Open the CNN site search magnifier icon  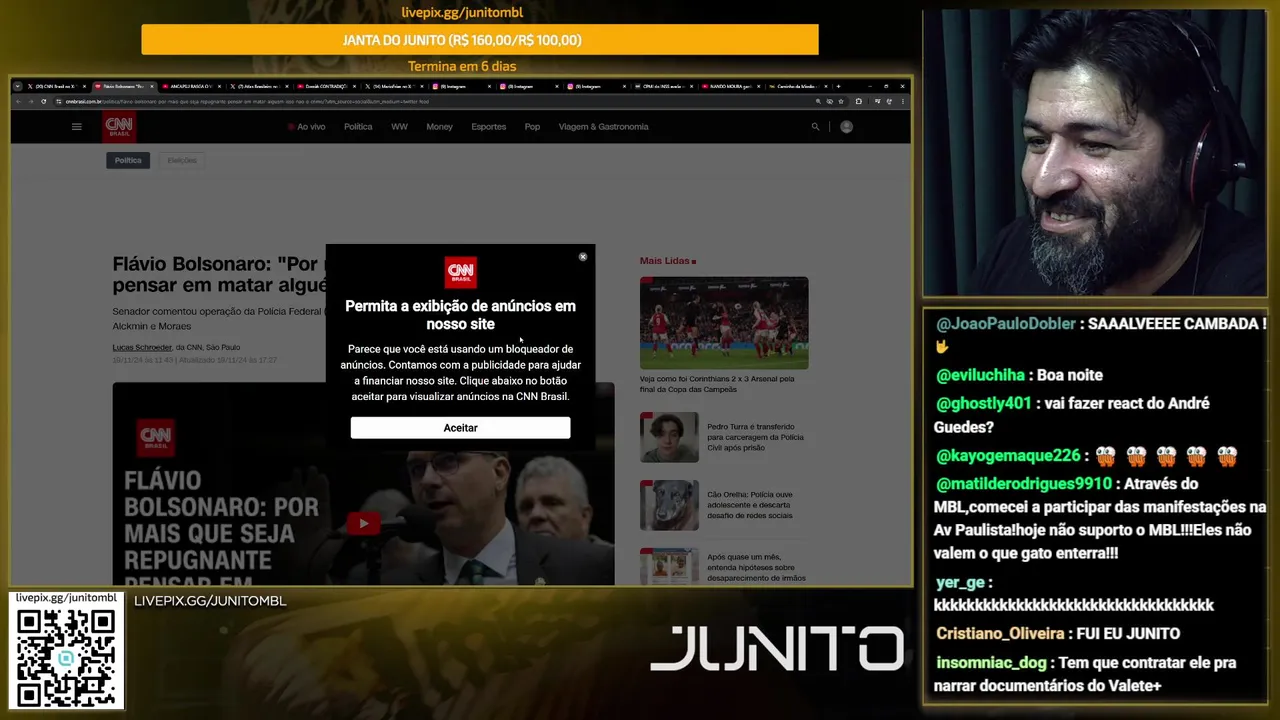[x=815, y=127]
